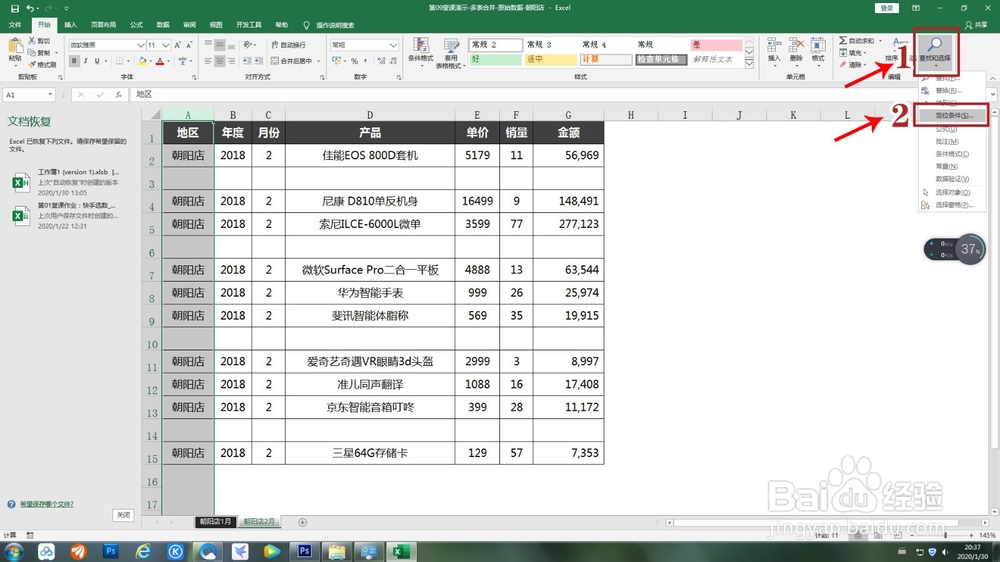
Task: Click the Clear (清除) button
Action: click(x=851, y=64)
